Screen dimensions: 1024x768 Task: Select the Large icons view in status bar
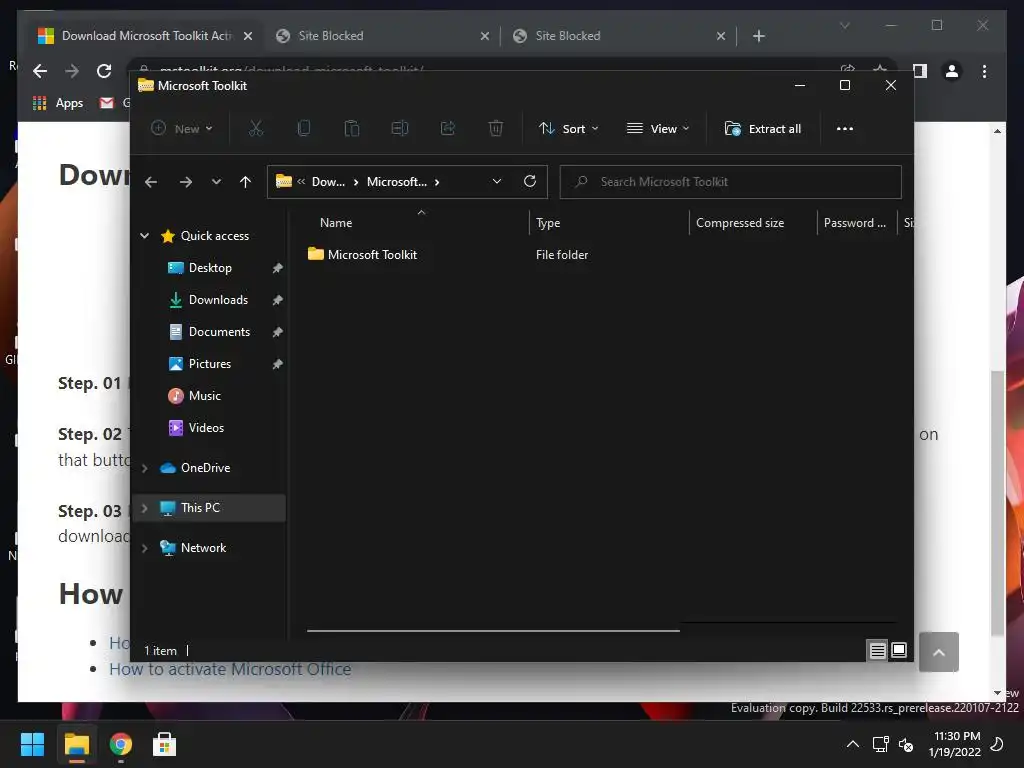point(899,650)
